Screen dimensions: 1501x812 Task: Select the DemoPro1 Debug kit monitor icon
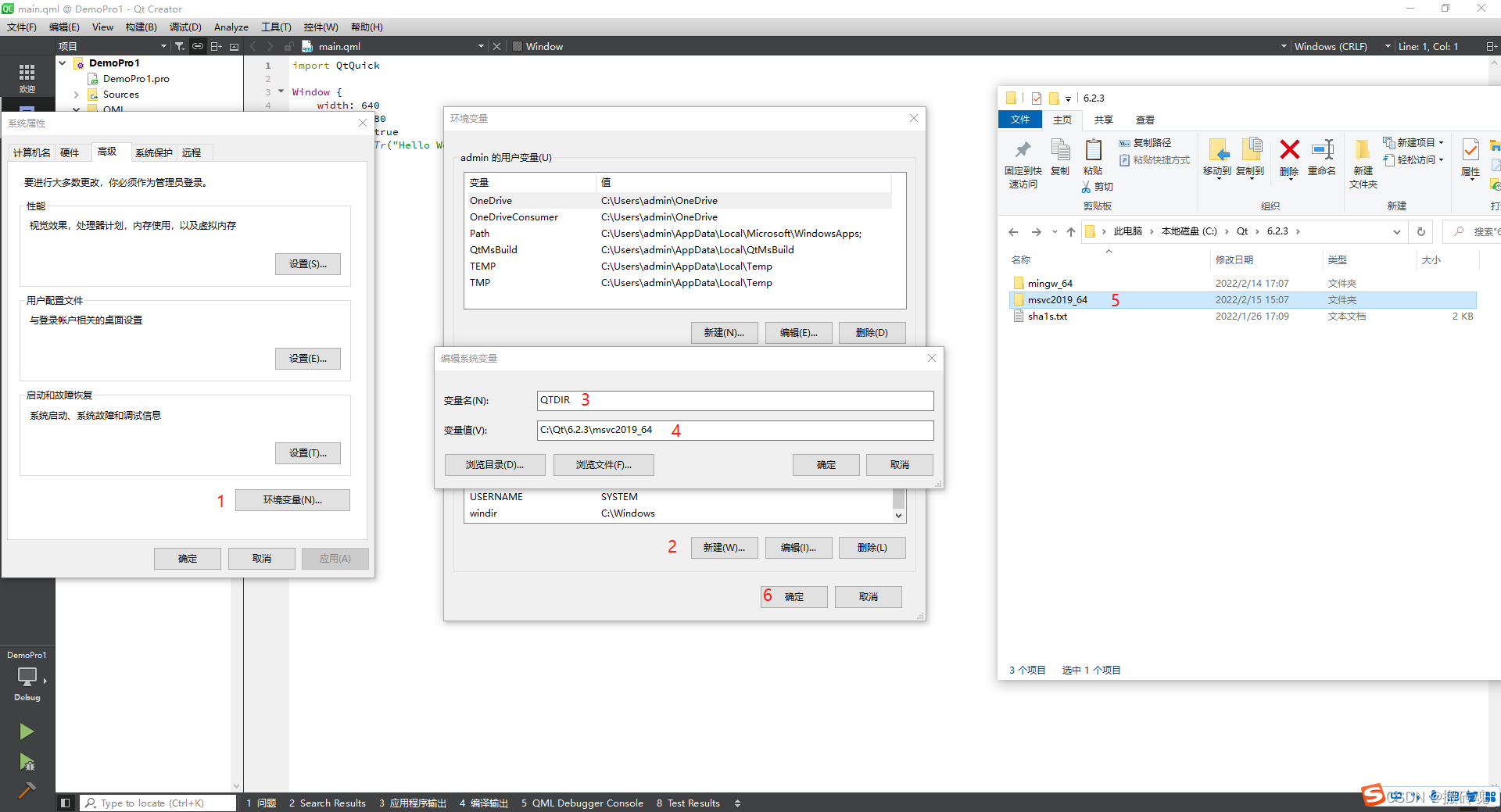[x=27, y=675]
